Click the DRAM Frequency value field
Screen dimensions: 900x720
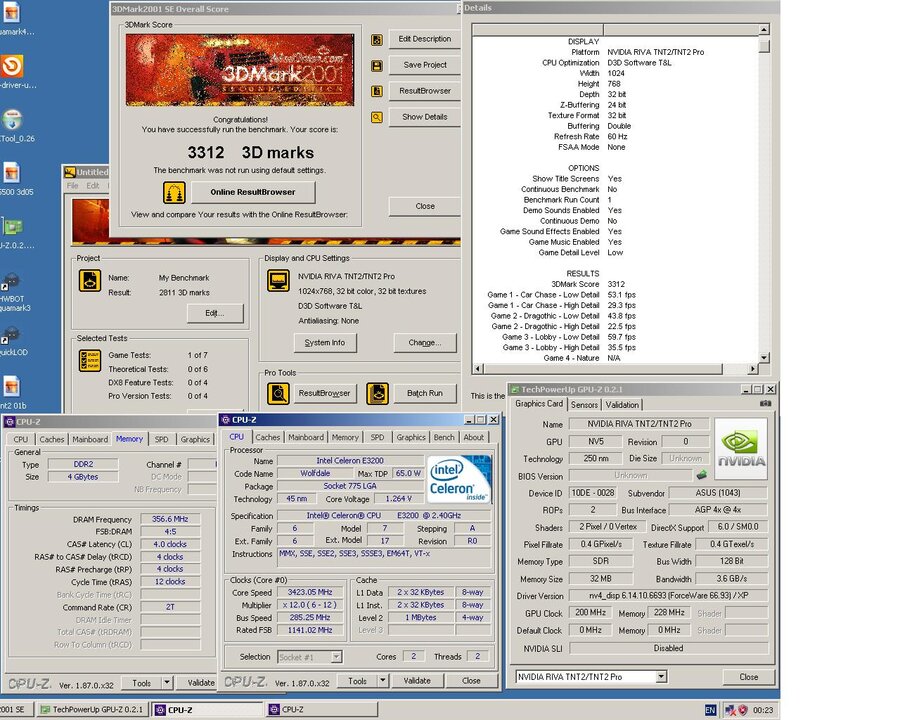(x=170, y=519)
